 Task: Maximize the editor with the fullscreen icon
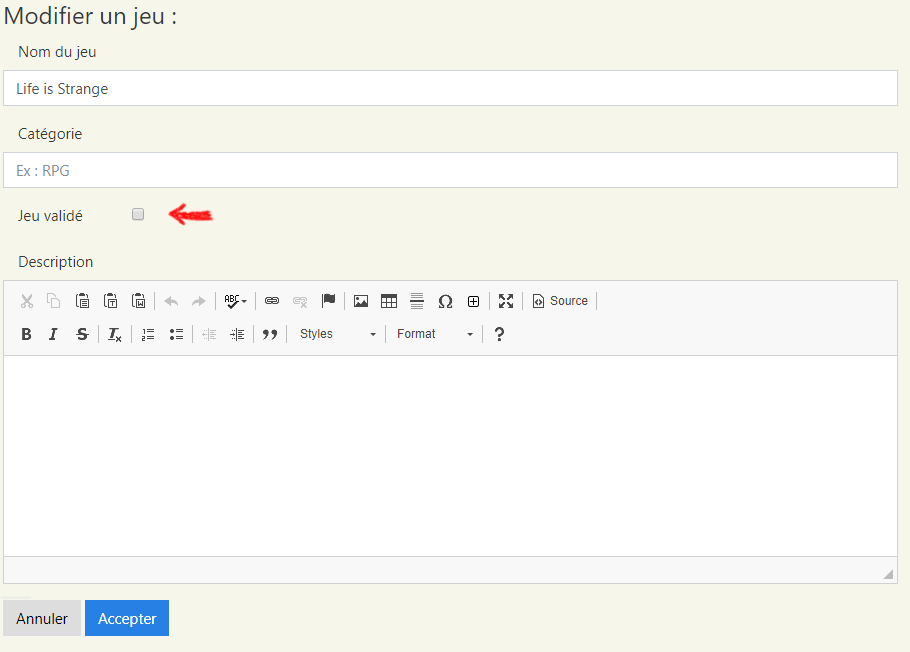[506, 301]
